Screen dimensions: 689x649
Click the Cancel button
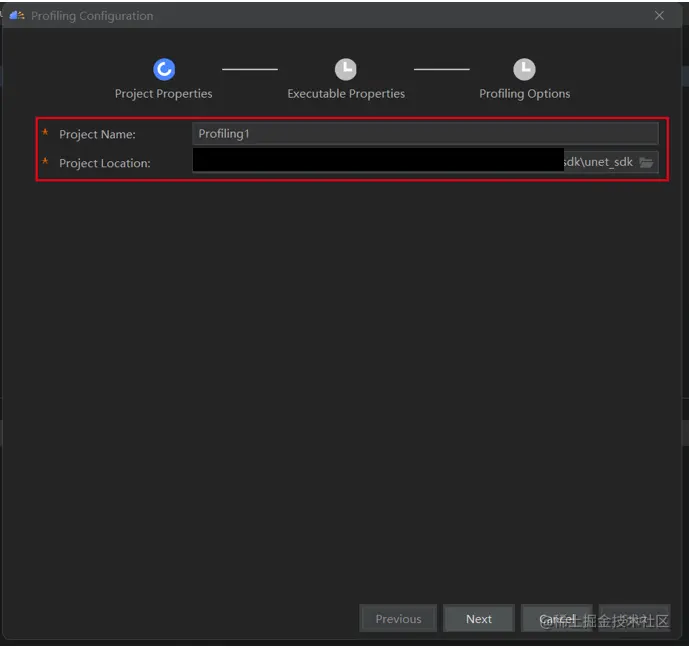pyautogui.click(x=557, y=619)
